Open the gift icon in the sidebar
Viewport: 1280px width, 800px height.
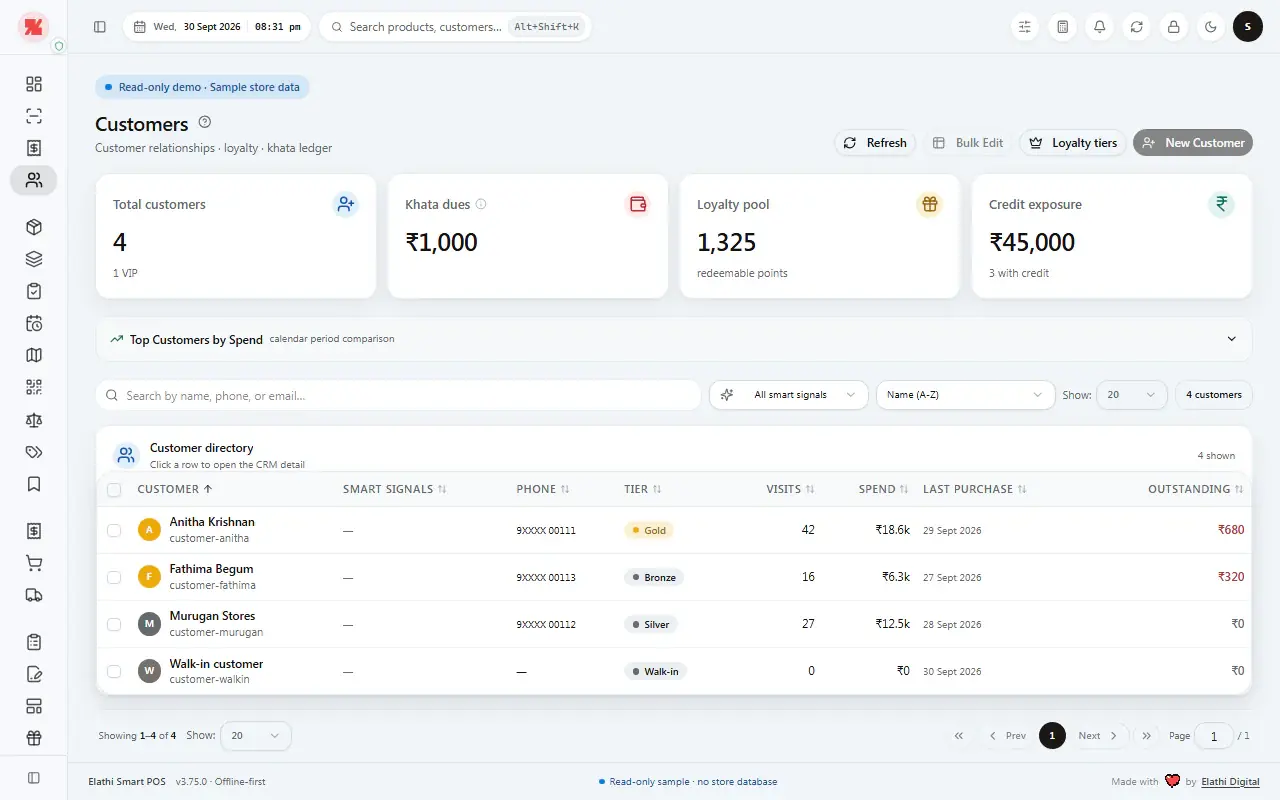(x=34, y=739)
